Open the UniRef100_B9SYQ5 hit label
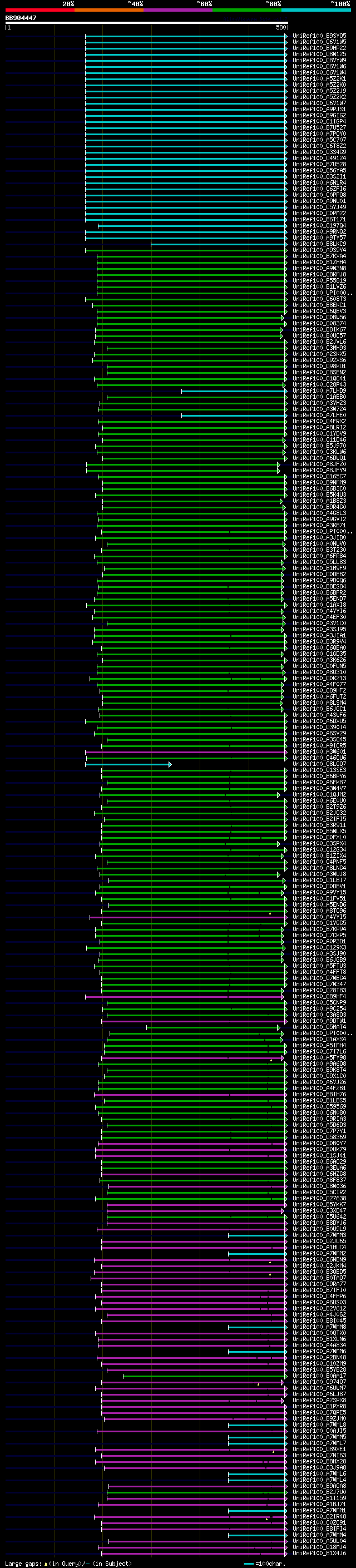 [x=319, y=36]
